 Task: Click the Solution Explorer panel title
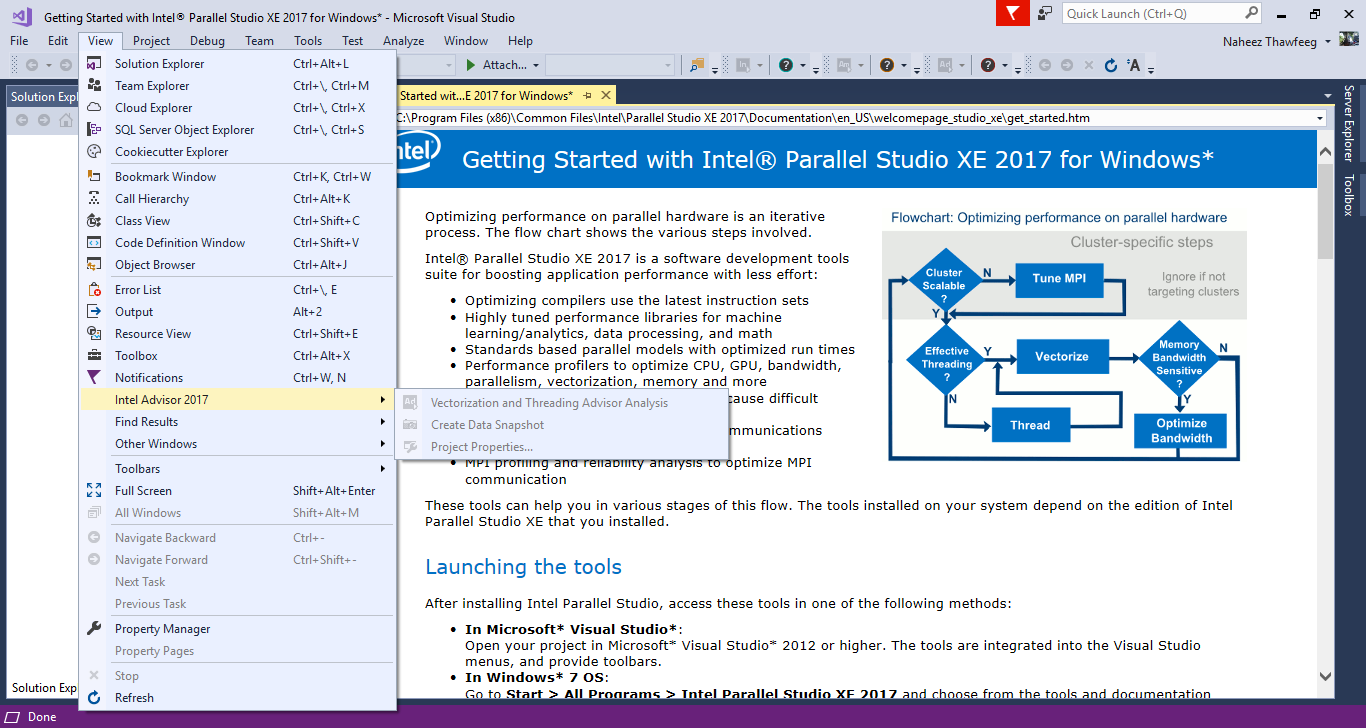(x=45, y=97)
